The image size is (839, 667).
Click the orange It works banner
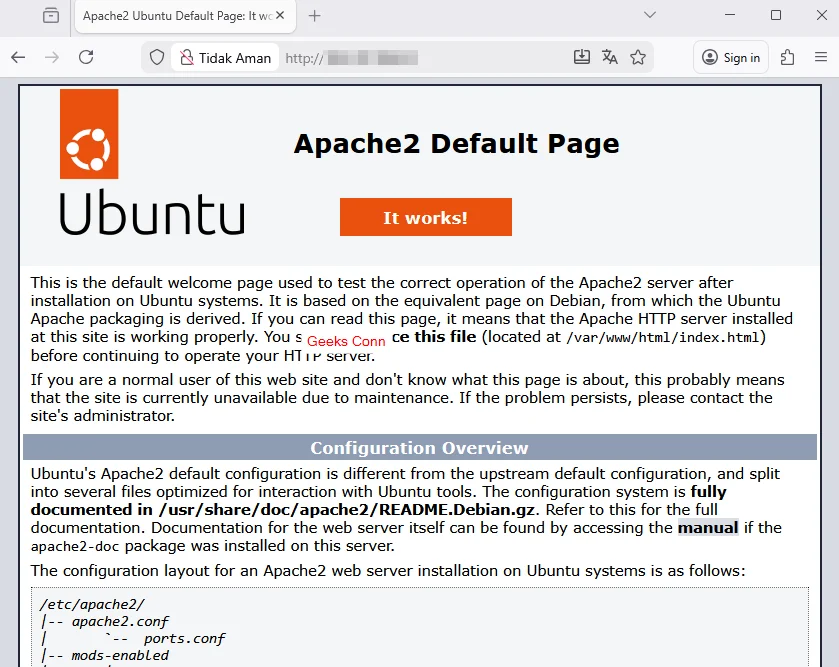point(425,216)
